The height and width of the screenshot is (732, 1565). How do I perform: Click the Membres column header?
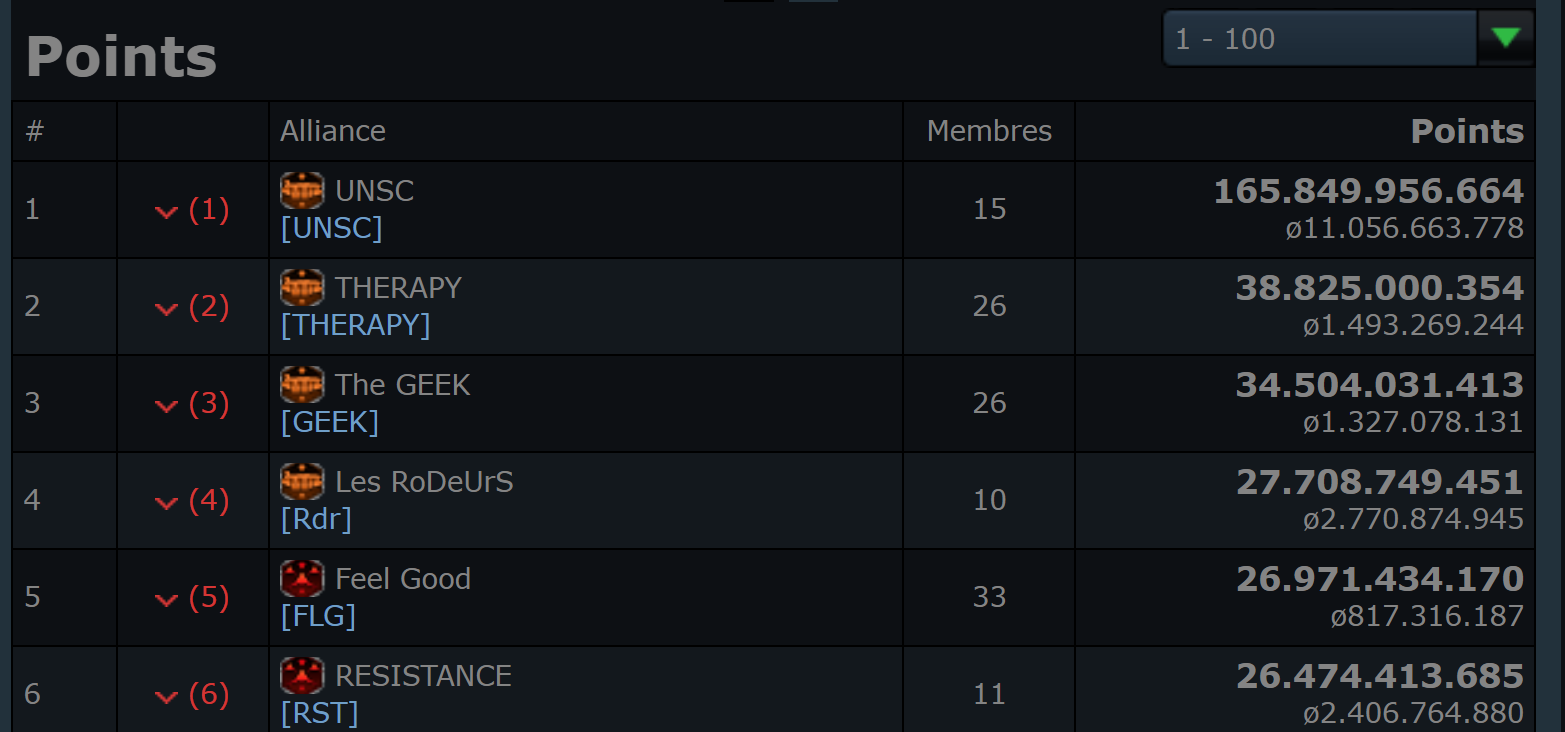[989, 131]
